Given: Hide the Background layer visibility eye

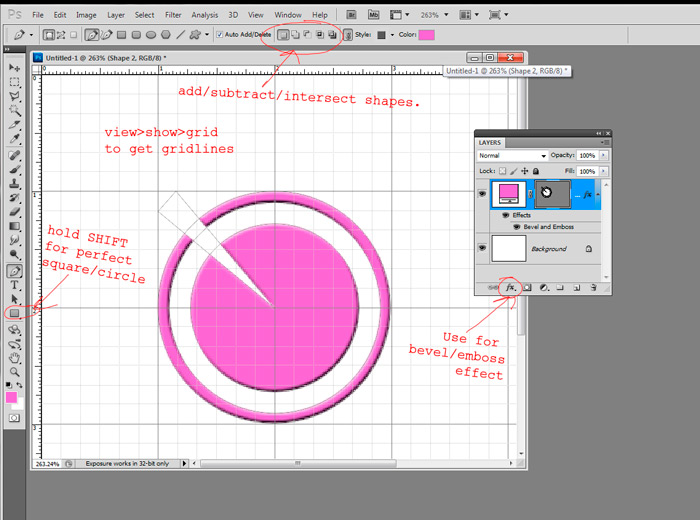Looking at the screenshot, I should [483, 248].
